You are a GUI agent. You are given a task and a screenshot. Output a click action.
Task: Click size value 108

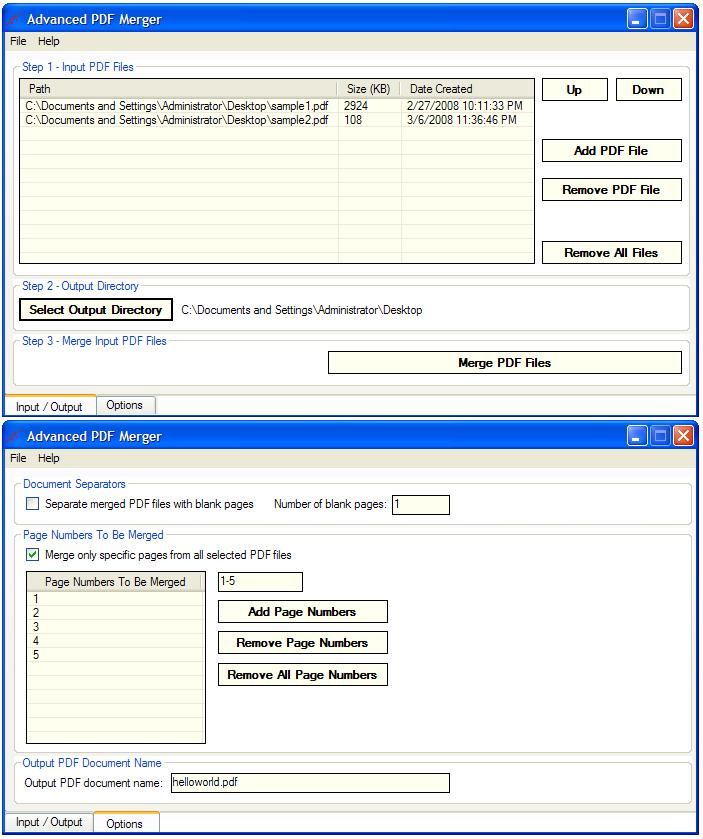coord(353,120)
